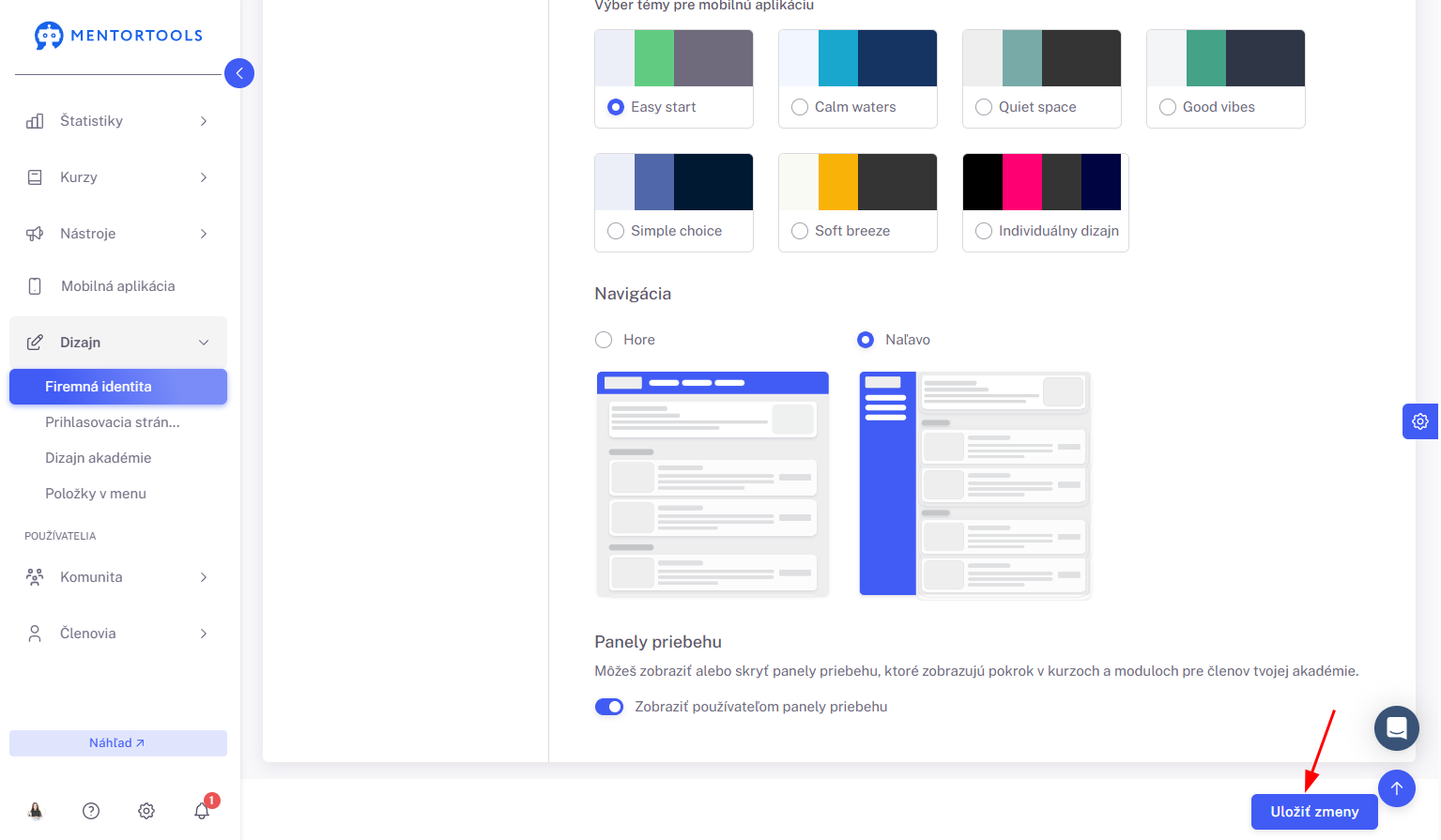Screen dimensions: 1441x840
Task: Choose the Hore navigation option
Action: pos(604,340)
